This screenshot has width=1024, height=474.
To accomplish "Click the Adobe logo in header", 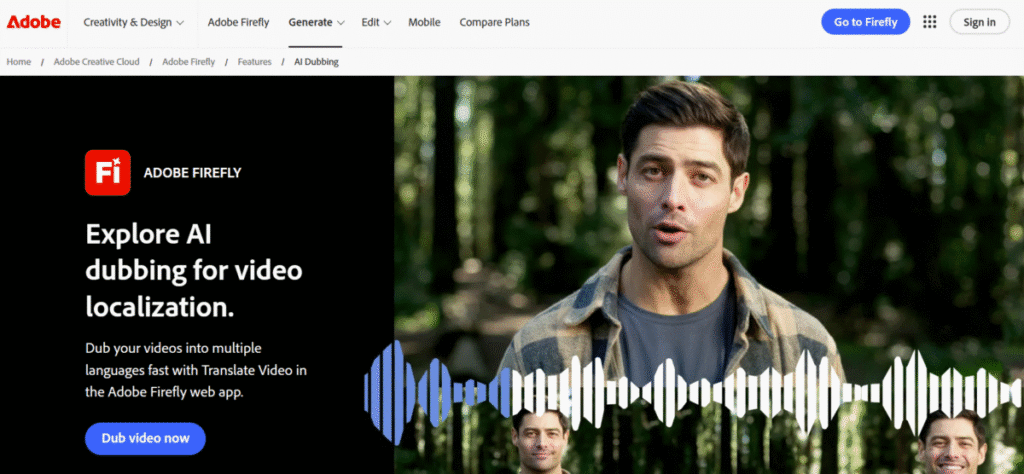I will coord(33,22).
